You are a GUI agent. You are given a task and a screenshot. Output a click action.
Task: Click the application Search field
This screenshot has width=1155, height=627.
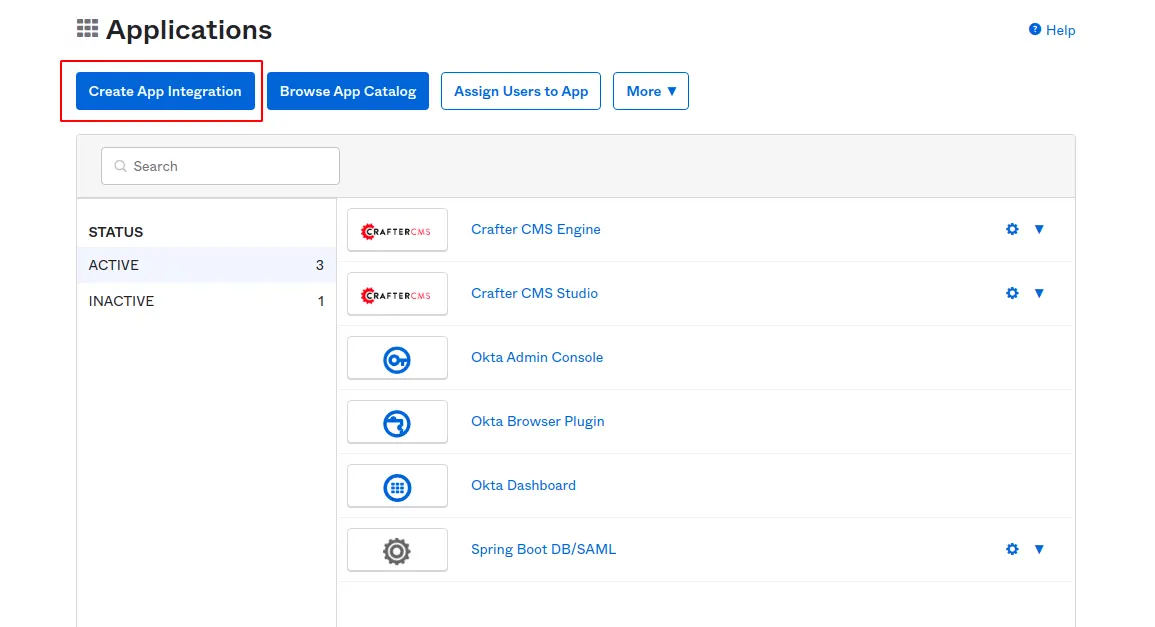pyautogui.click(x=220, y=166)
